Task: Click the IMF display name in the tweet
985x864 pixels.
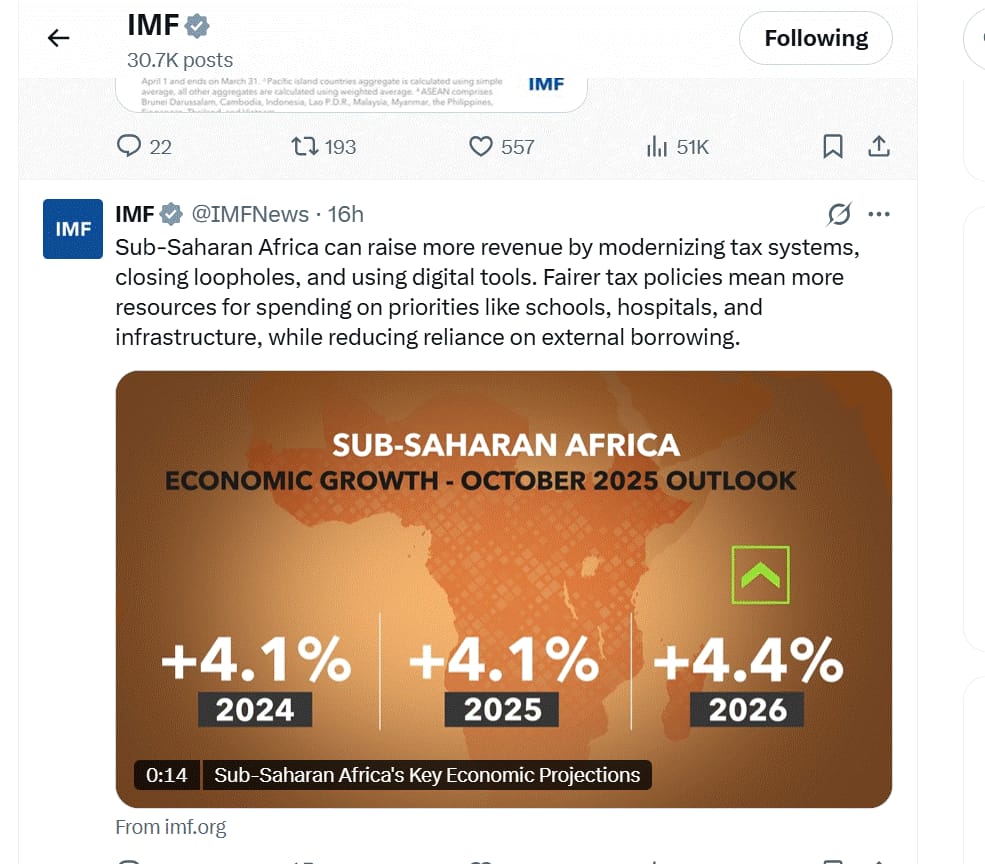Action: (x=134, y=214)
